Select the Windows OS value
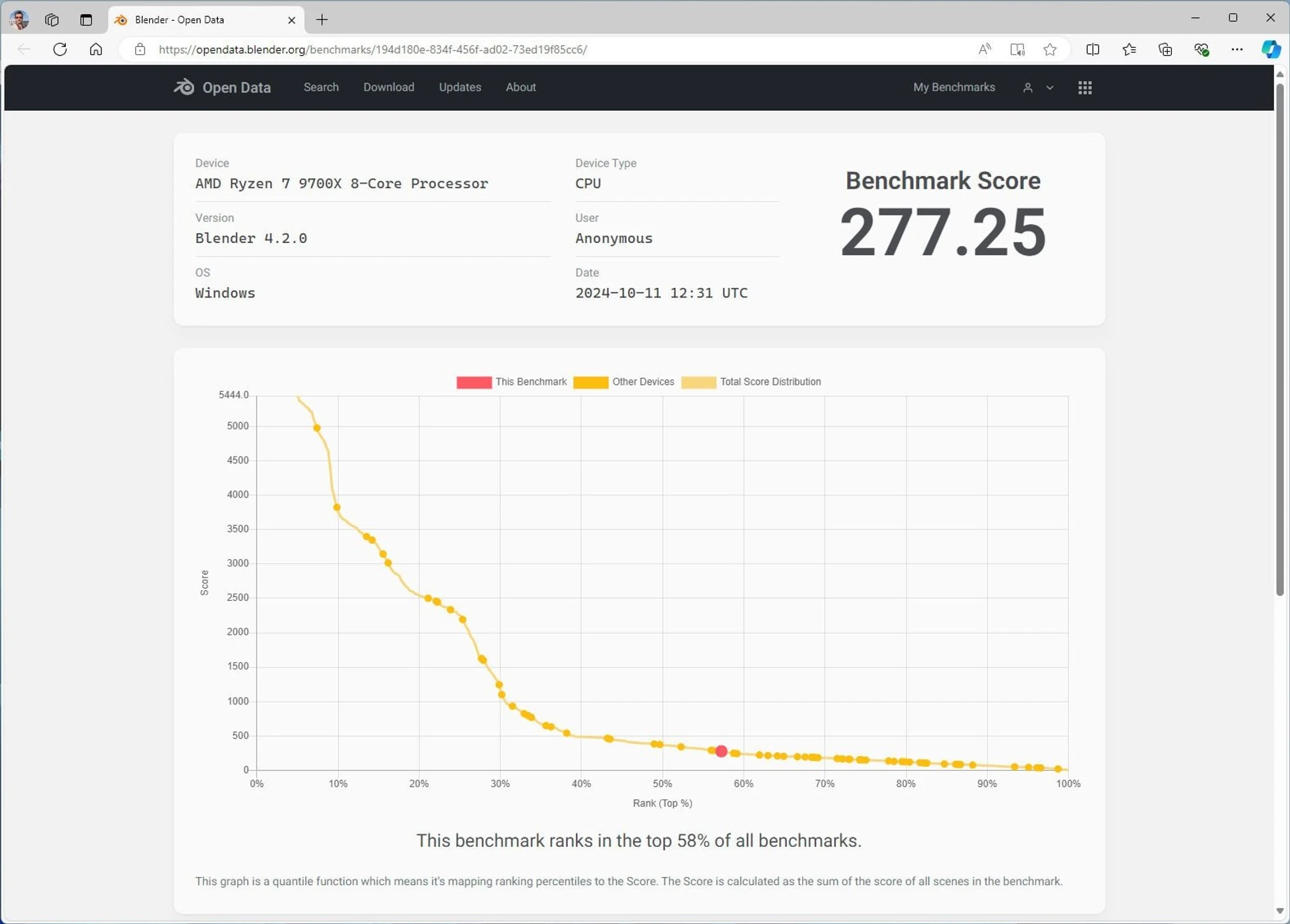1290x924 pixels. pos(225,293)
